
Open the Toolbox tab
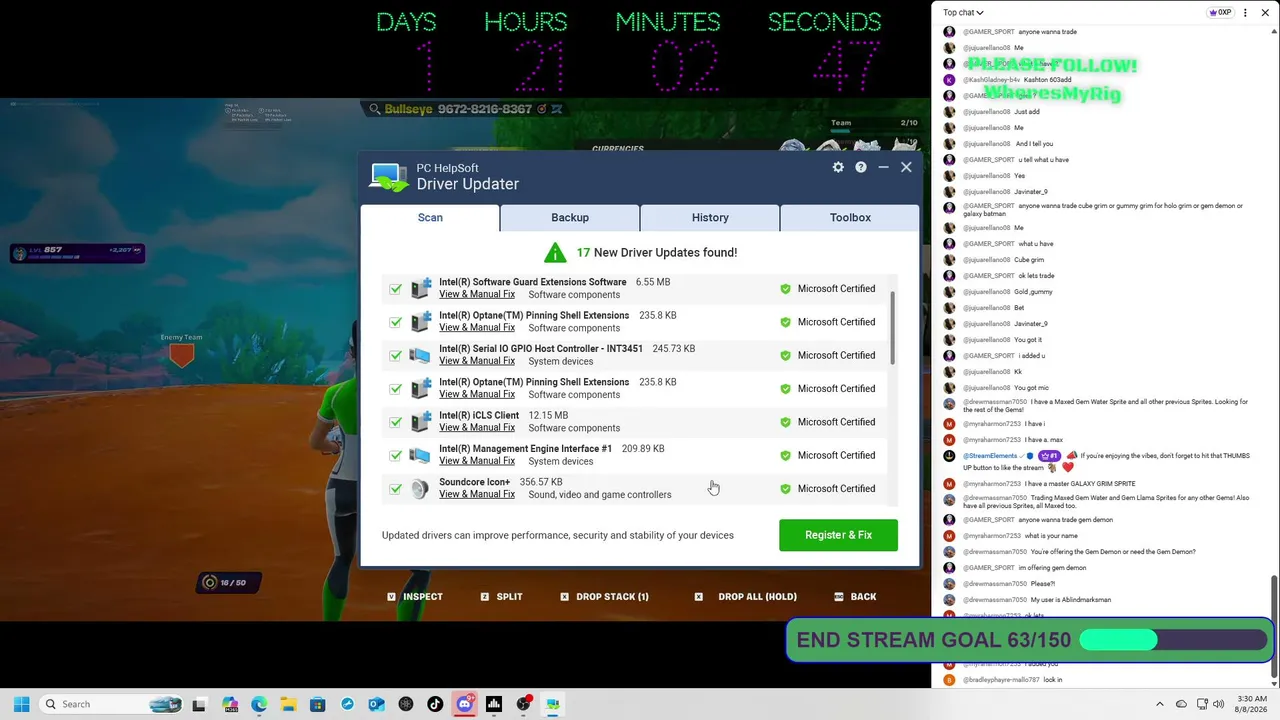pyautogui.click(x=850, y=217)
